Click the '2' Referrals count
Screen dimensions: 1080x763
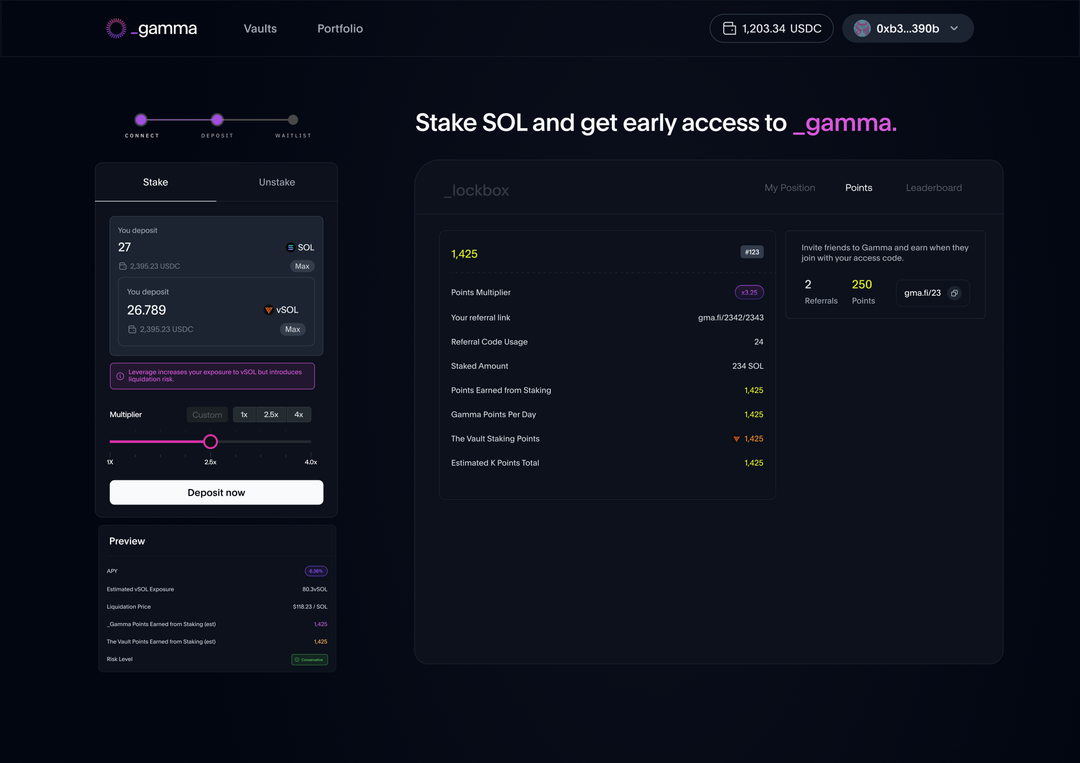tap(808, 284)
